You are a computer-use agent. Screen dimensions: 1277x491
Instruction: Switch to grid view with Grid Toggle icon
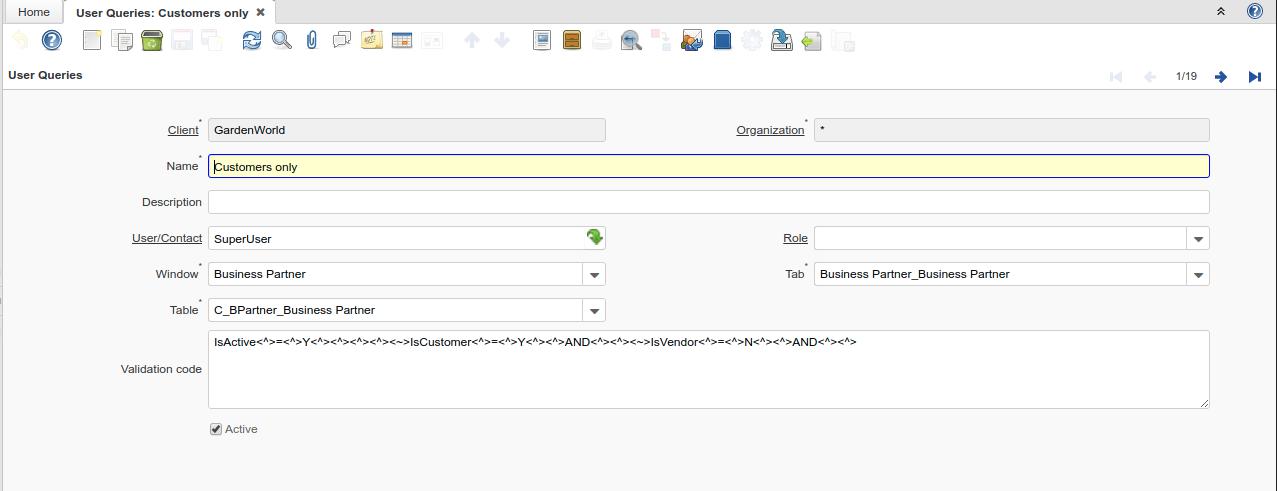click(x=402, y=40)
